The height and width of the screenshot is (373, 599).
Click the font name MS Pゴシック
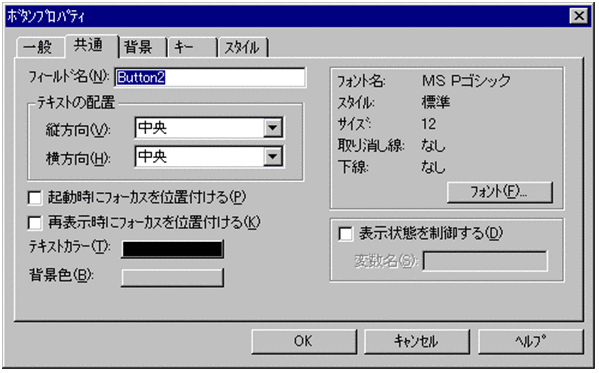point(466,80)
